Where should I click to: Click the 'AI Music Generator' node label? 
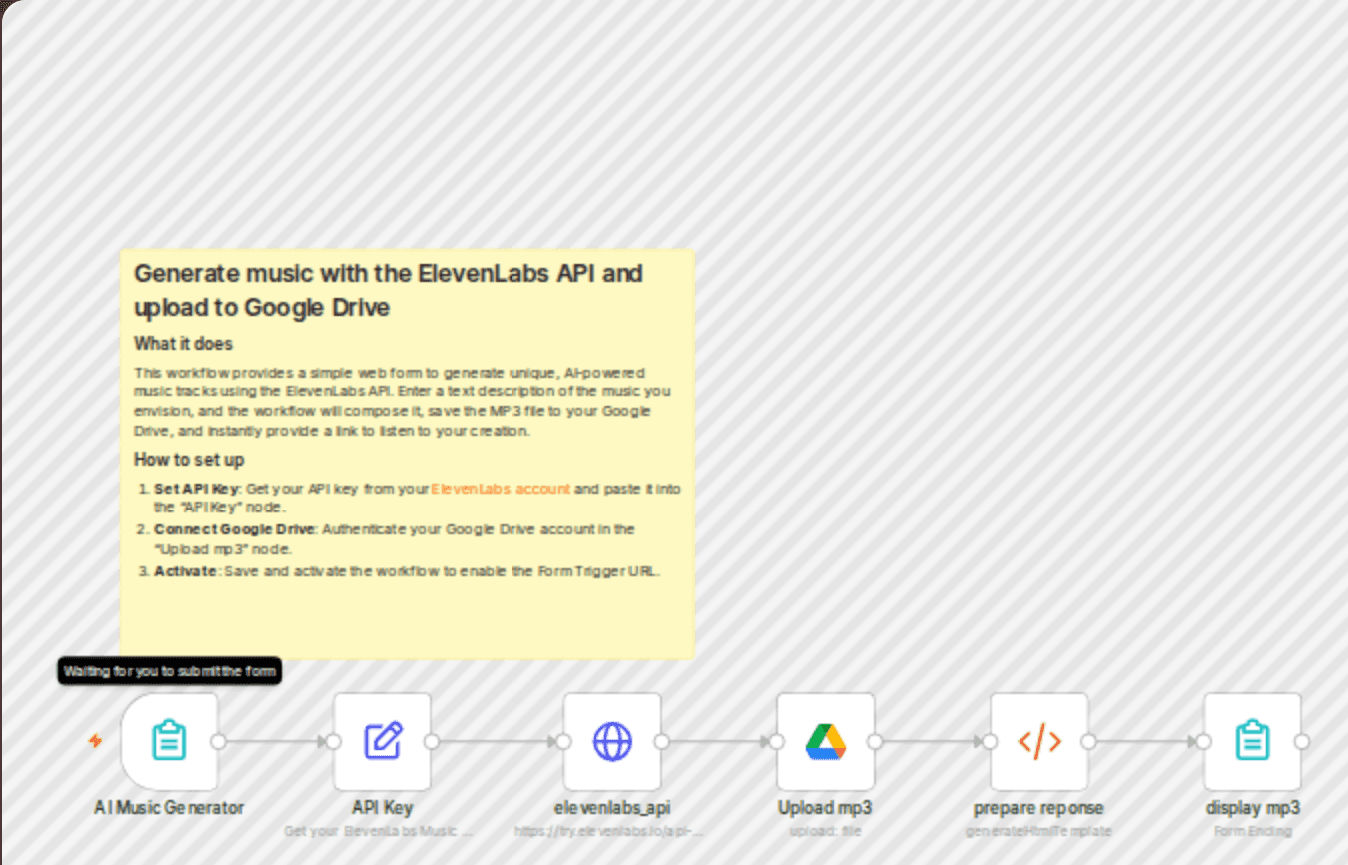169,808
